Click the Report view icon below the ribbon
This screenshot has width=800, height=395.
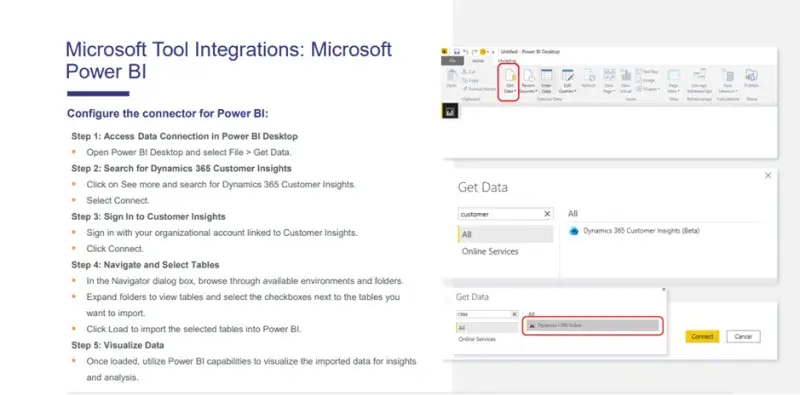[x=450, y=111]
